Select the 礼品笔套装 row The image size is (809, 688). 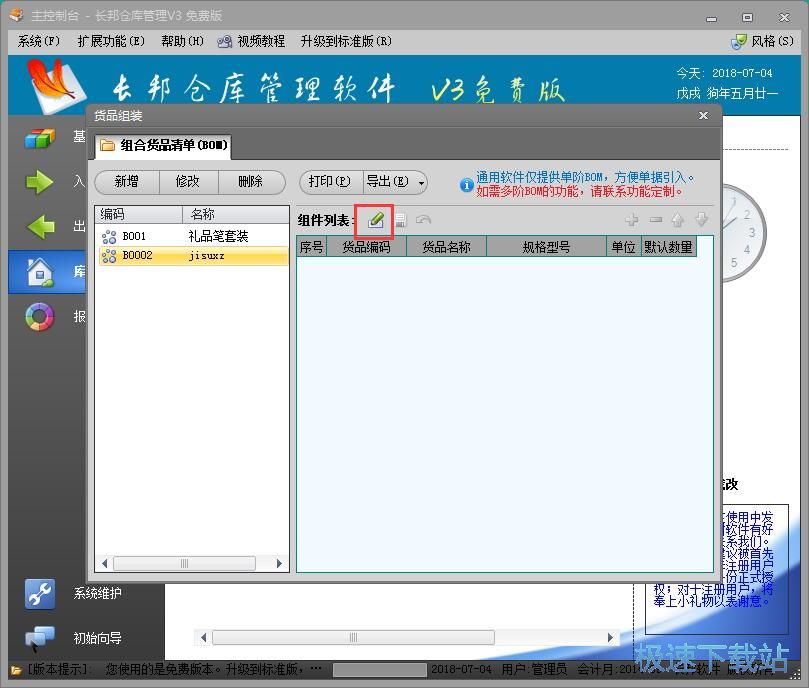coord(193,236)
